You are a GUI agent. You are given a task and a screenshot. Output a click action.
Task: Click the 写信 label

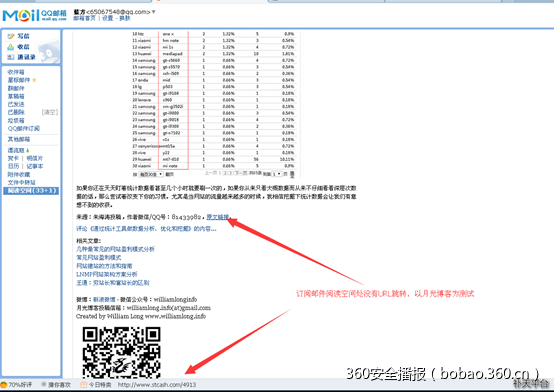click(x=24, y=36)
